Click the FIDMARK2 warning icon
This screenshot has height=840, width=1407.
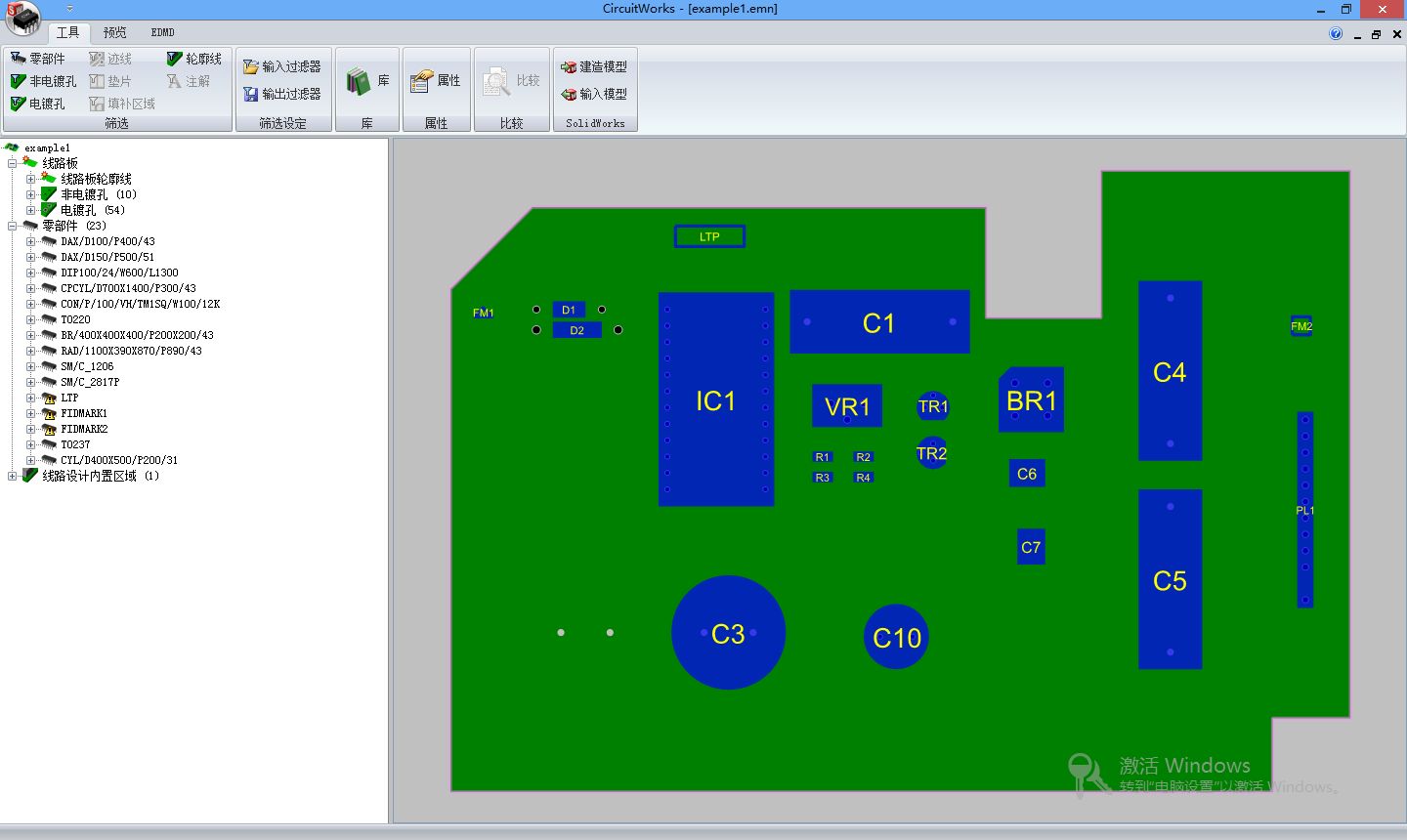point(49,429)
